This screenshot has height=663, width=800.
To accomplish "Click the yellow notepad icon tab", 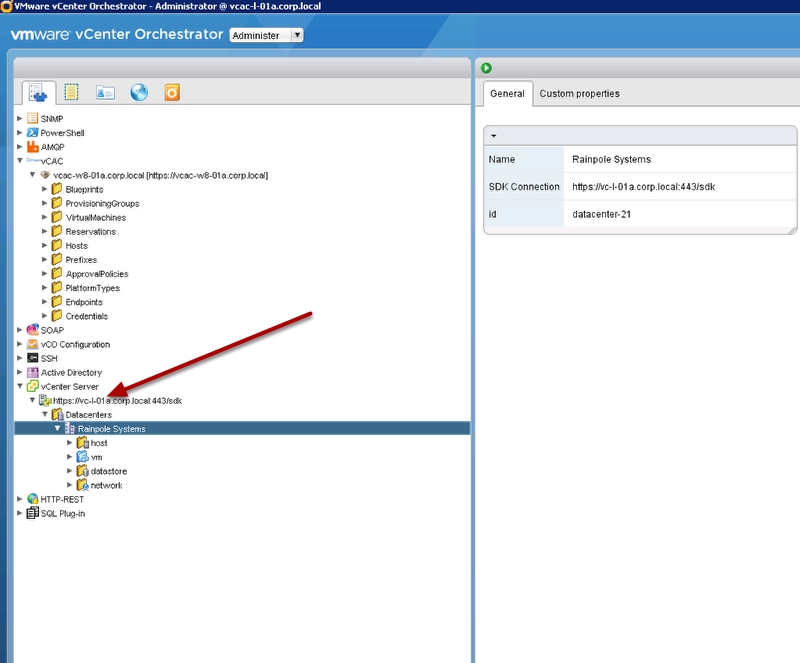I will pyautogui.click(x=72, y=92).
